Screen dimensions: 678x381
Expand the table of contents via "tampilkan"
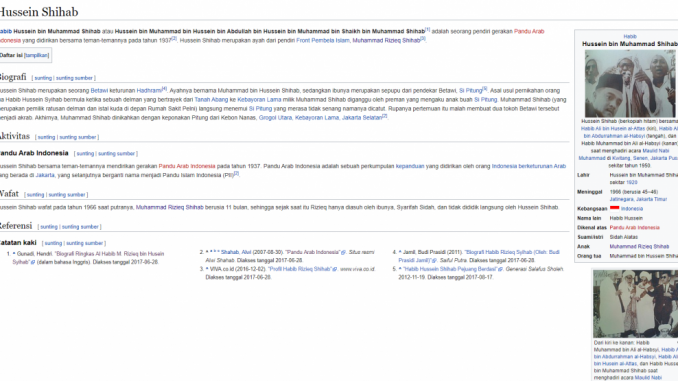click(36, 55)
